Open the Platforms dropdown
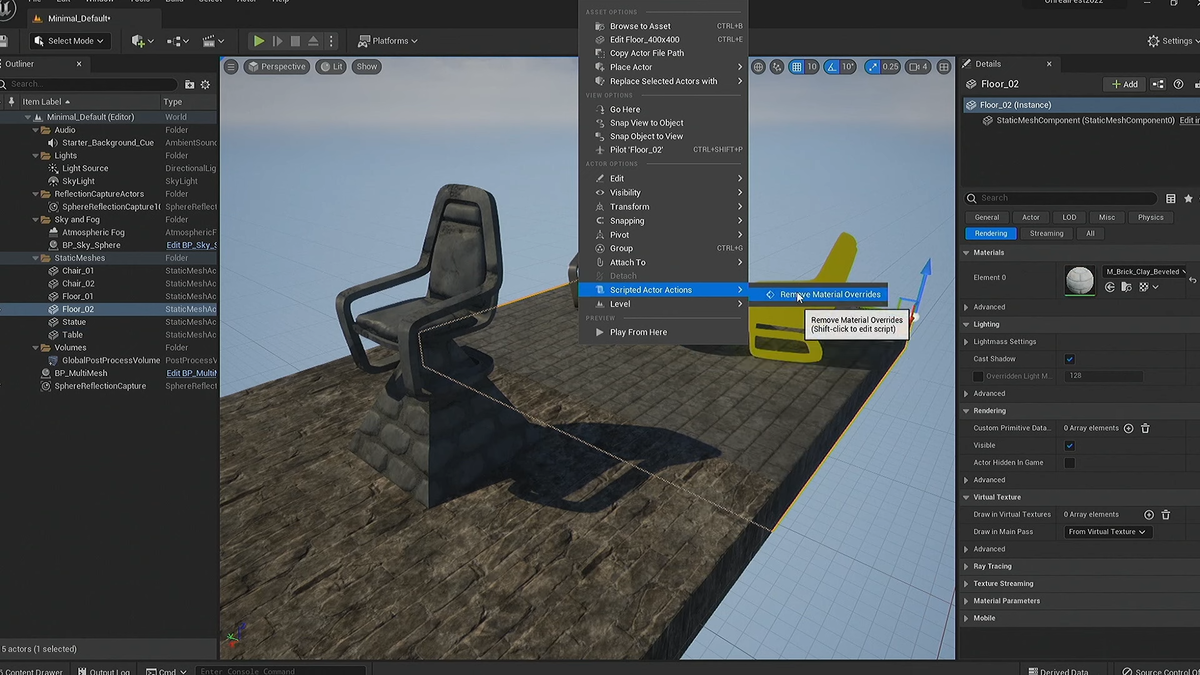This screenshot has height=675, width=1200. pos(389,41)
